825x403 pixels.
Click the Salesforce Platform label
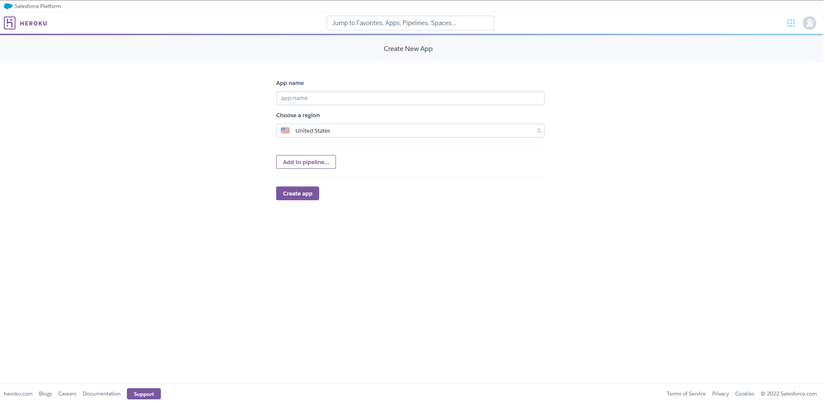38,6
